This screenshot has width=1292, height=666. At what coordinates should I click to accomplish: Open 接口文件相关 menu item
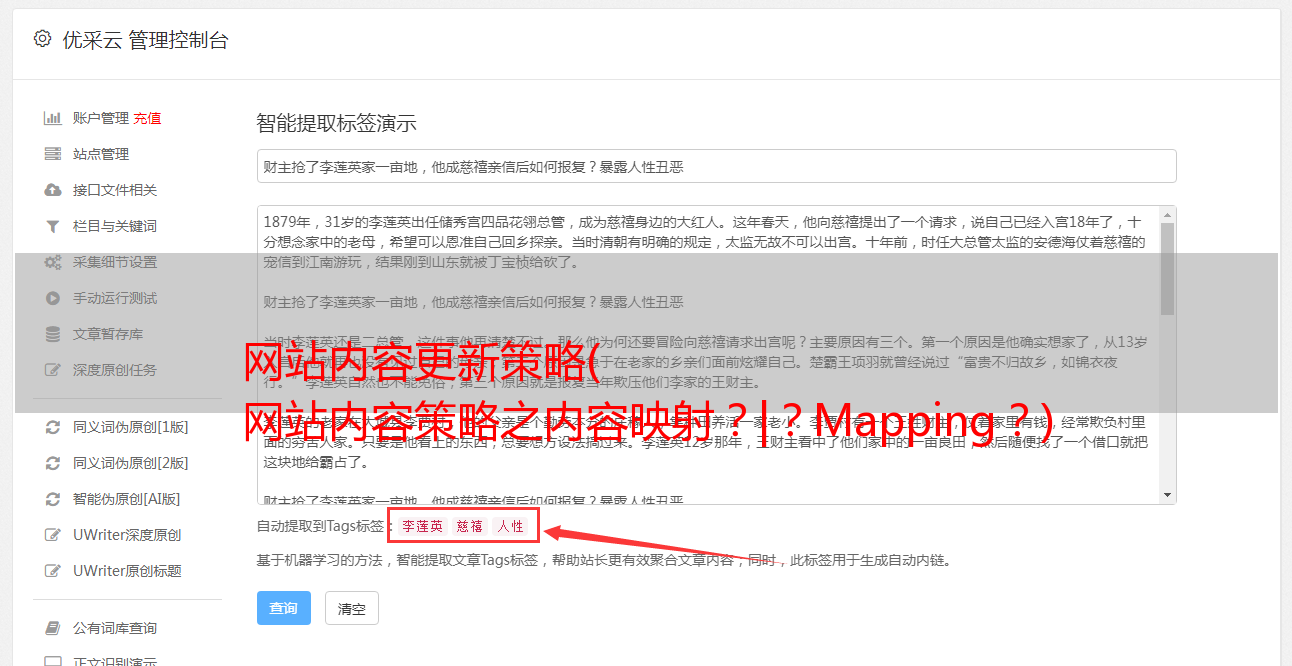[x=115, y=190]
